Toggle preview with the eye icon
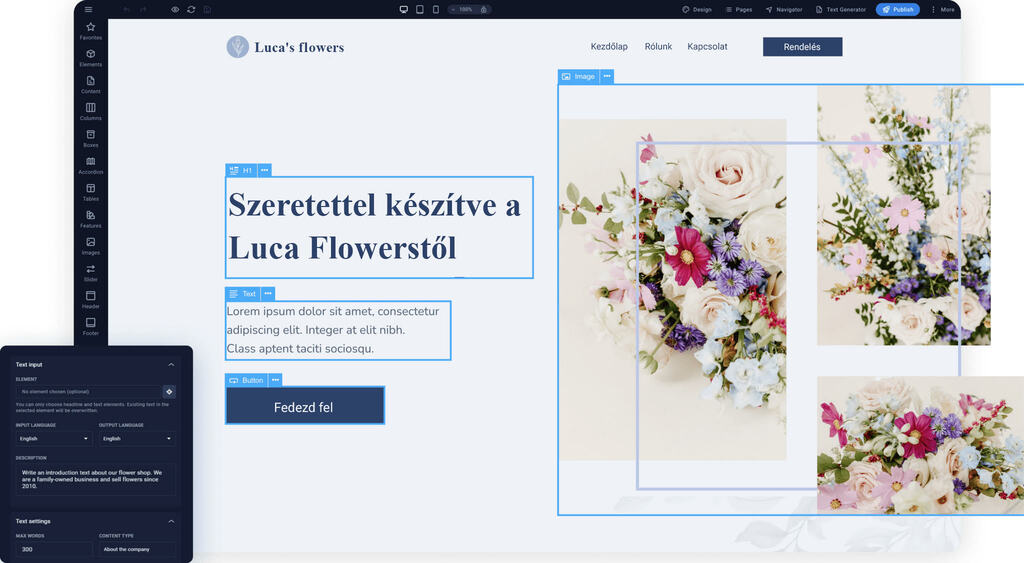 [175, 9]
